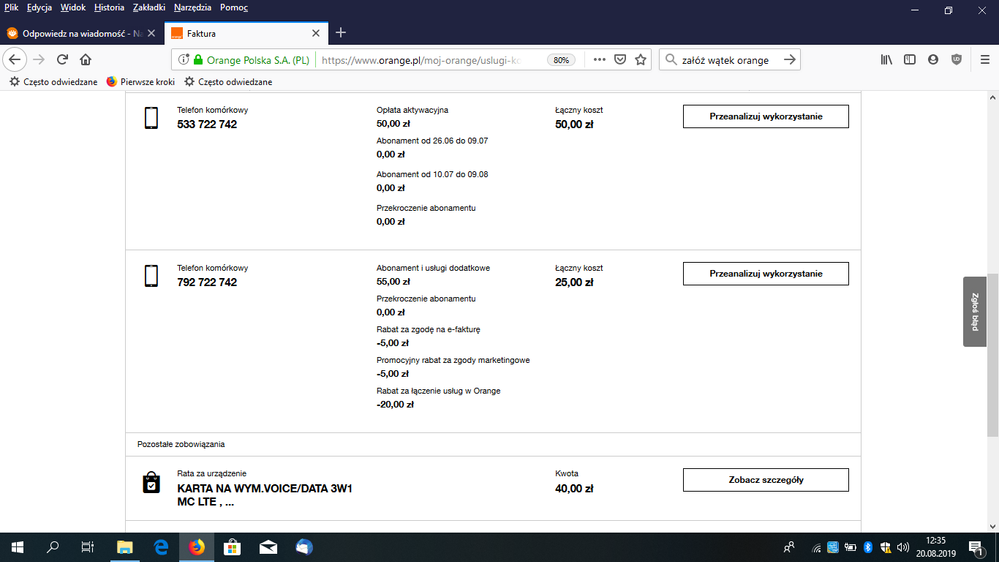999x562 pixels.
Task: Bookmark this page with the star
Action: click(640, 60)
